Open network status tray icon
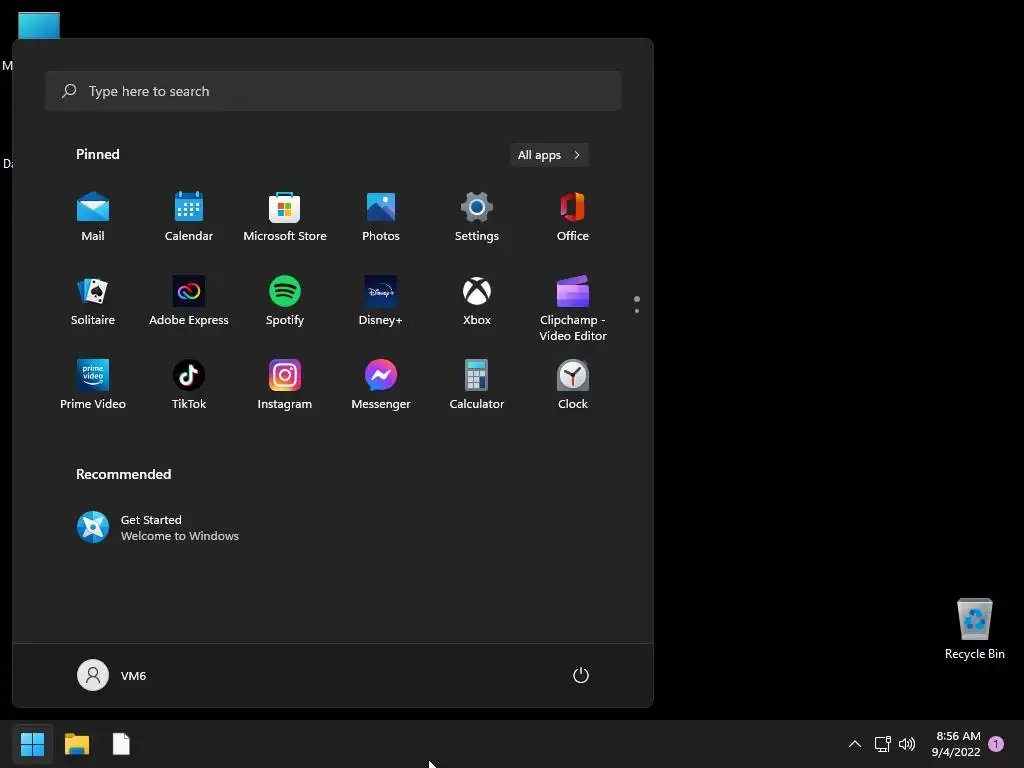Image resolution: width=1024 pixels, height=768 pixels. click(882, 744)
